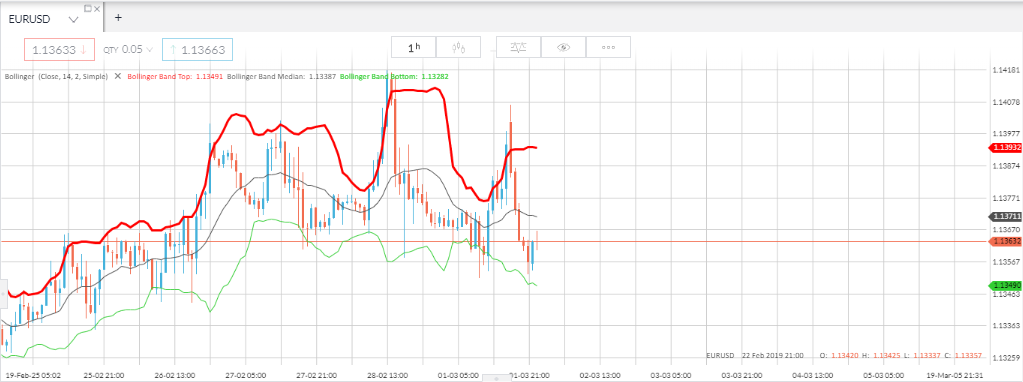Remove the Bollinger indicator with X
The height and width of the screenshot is (382, 1023).
tap(118, 76)
